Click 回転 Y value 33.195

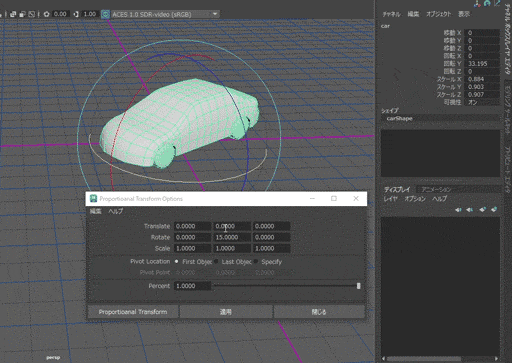[482, 63]
